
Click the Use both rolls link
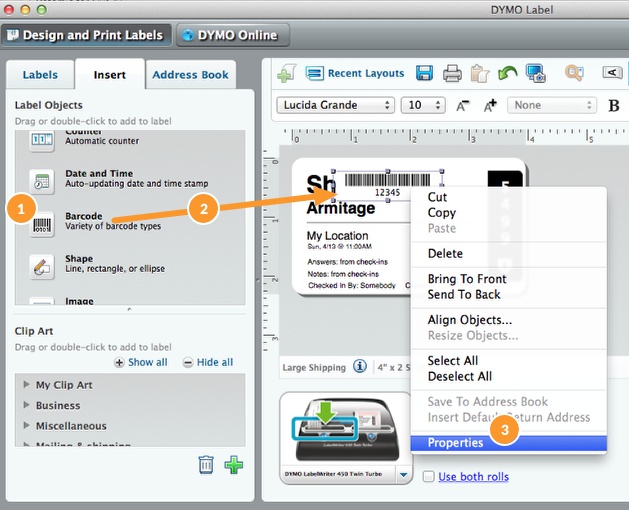(473, 477)
